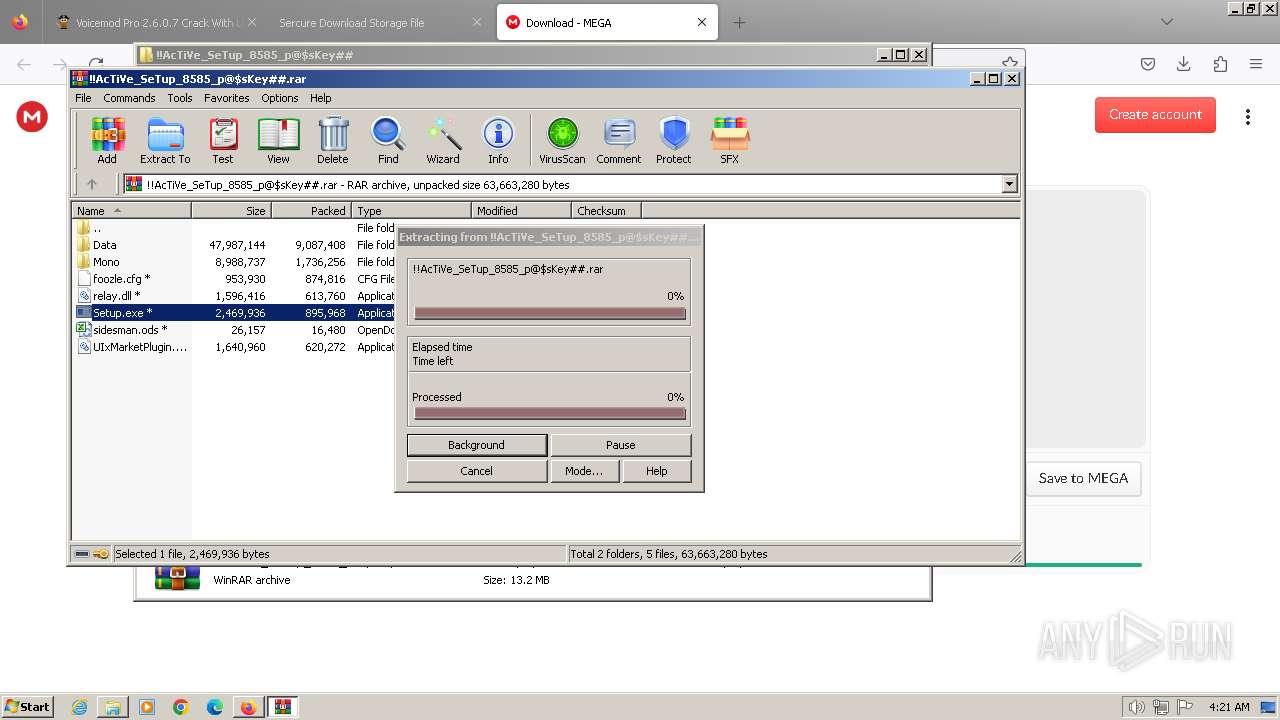Open the Firefox hamburger menu
This screenshot has height=720, width=1280.
[1256, 64]
